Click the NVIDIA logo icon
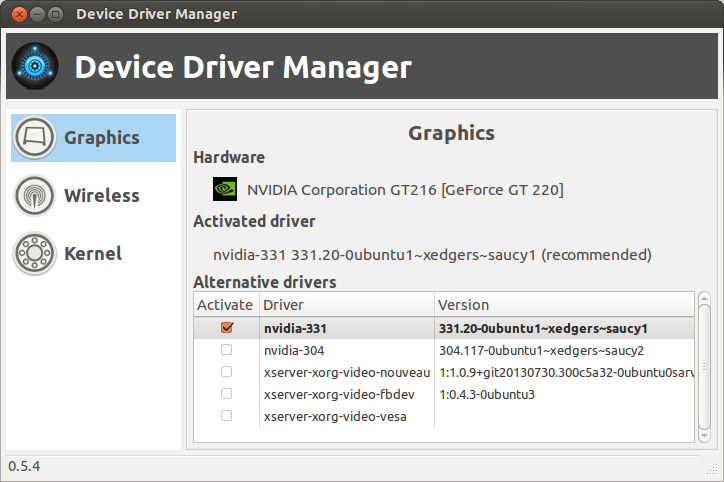The image size is (724, 482). click(x=225, y=189)
